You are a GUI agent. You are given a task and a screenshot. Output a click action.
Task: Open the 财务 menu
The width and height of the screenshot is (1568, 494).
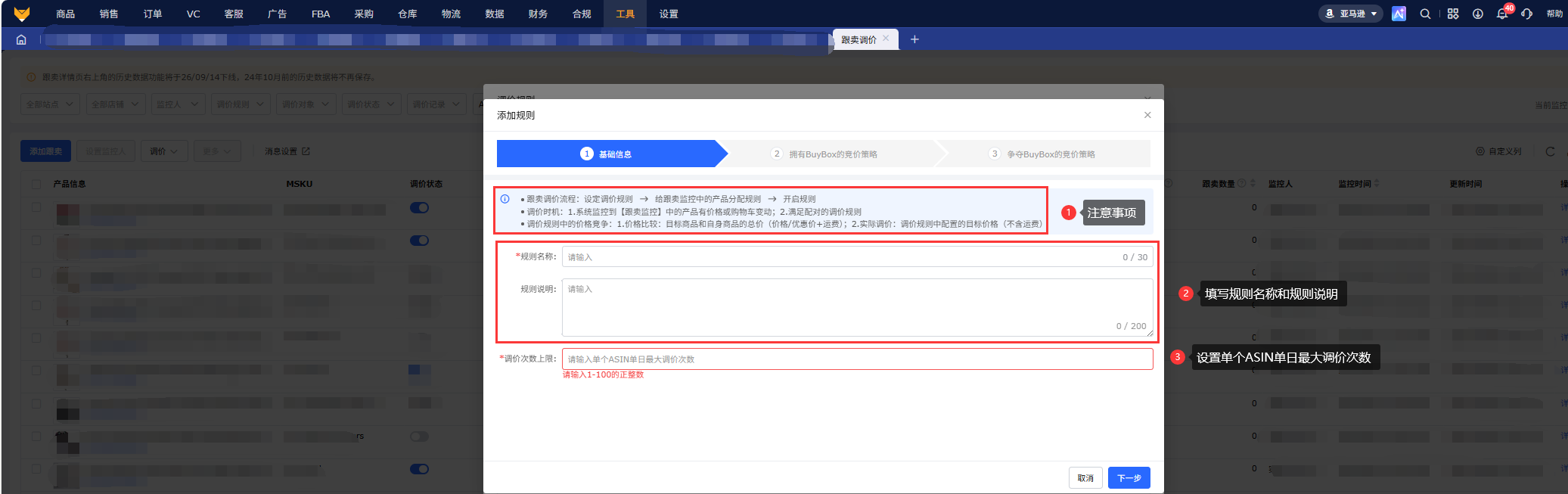coord(539,14)
